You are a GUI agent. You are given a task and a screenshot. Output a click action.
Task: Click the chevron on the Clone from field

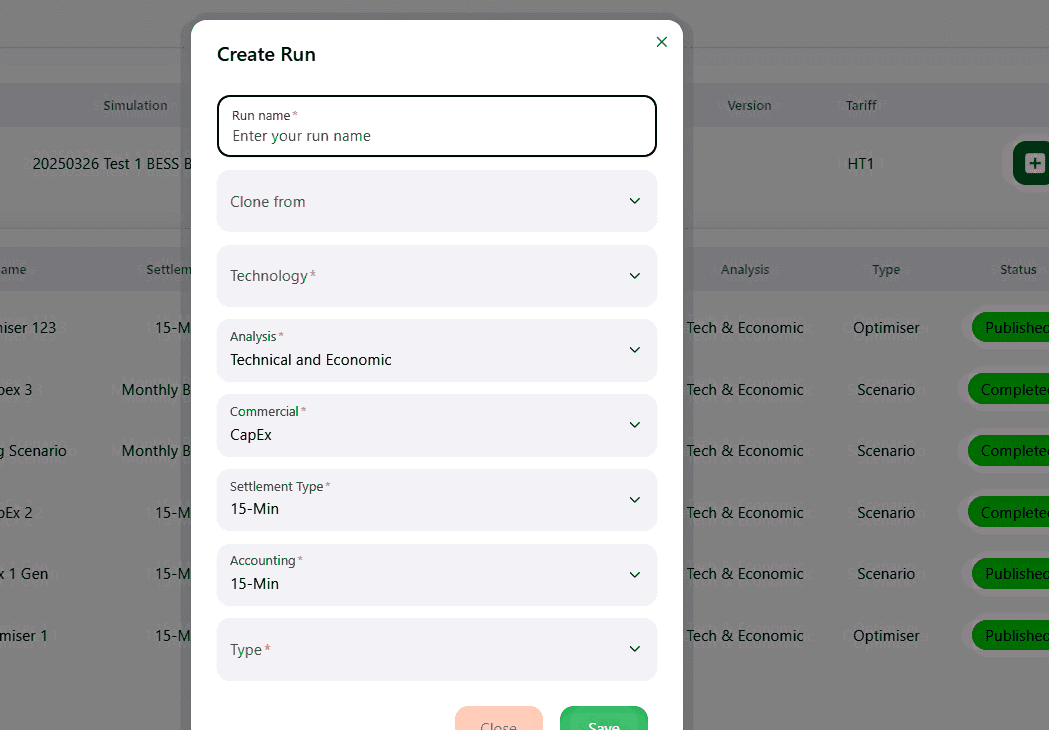pyautogui.click(x=634, y=201)
